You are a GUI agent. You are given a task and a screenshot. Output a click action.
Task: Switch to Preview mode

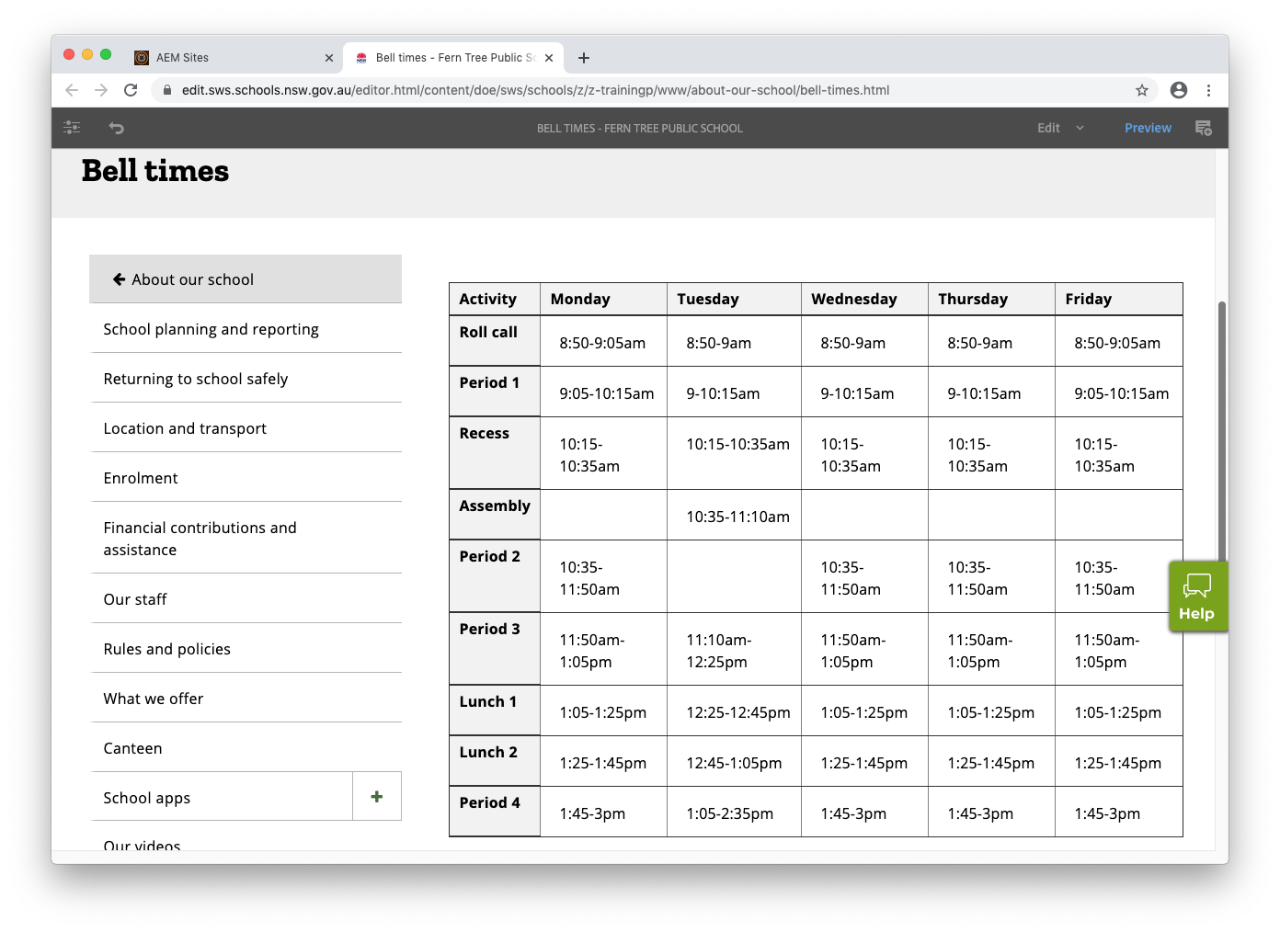[x=1148, y=128]
